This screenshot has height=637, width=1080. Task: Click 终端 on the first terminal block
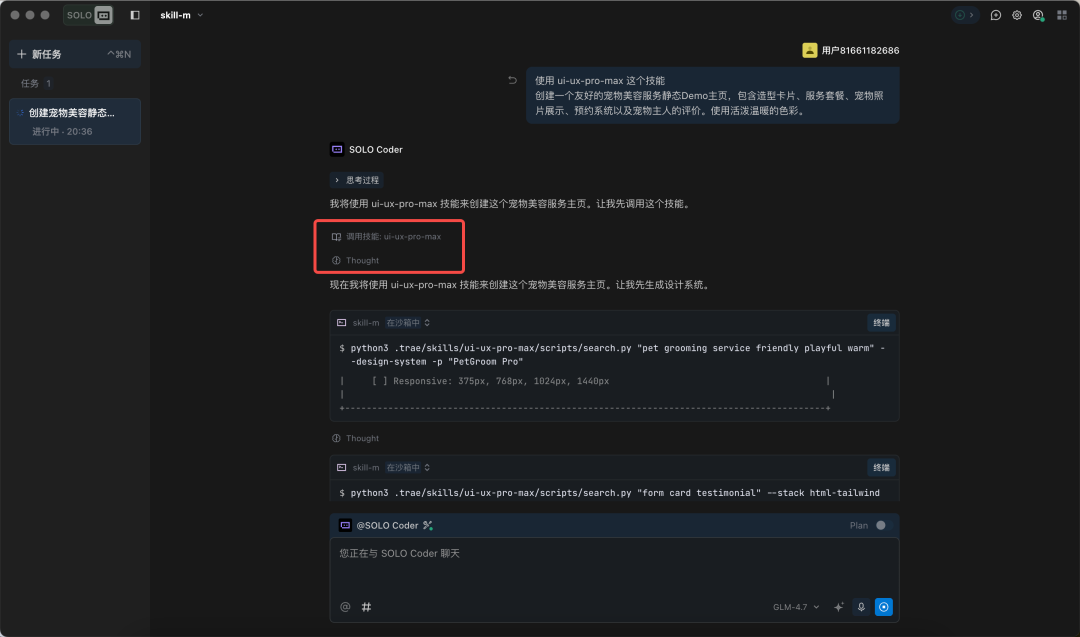click(881, 322)
